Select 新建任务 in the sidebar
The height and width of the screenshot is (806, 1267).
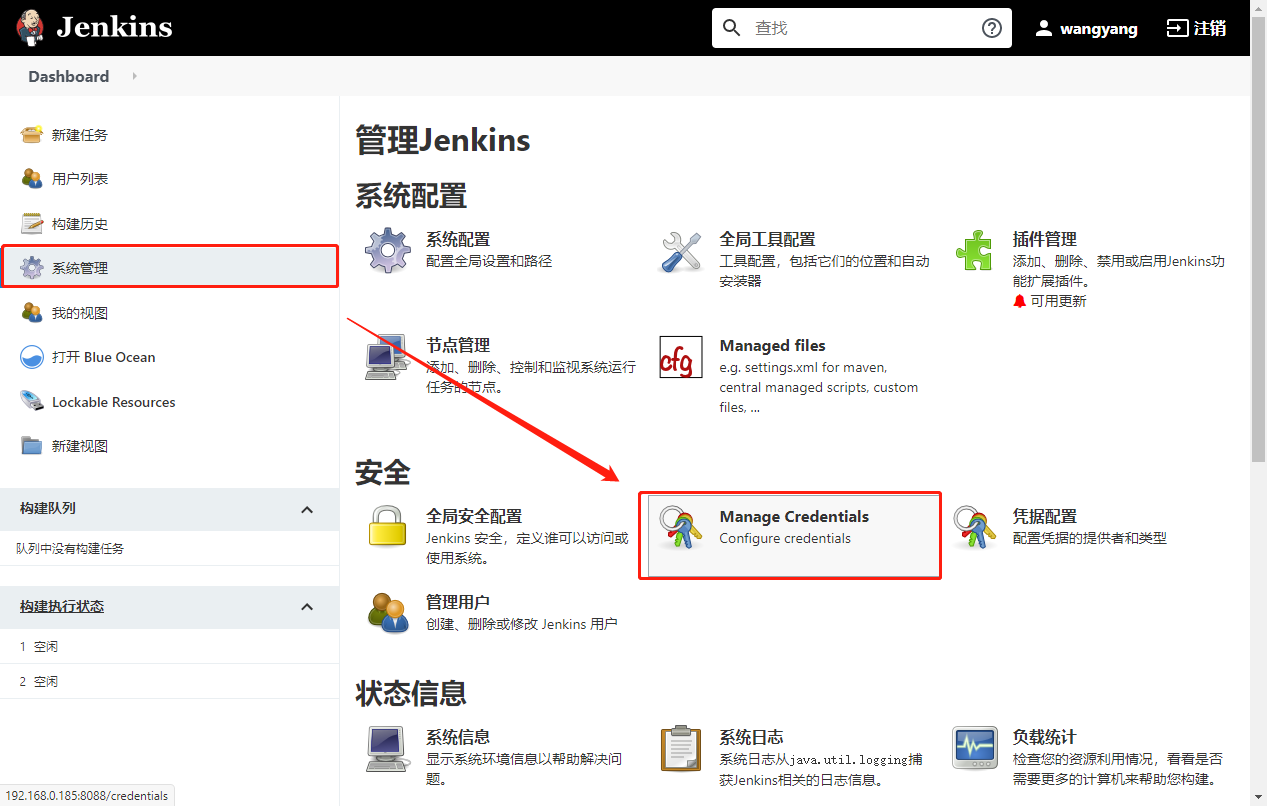tap(80, 135)
